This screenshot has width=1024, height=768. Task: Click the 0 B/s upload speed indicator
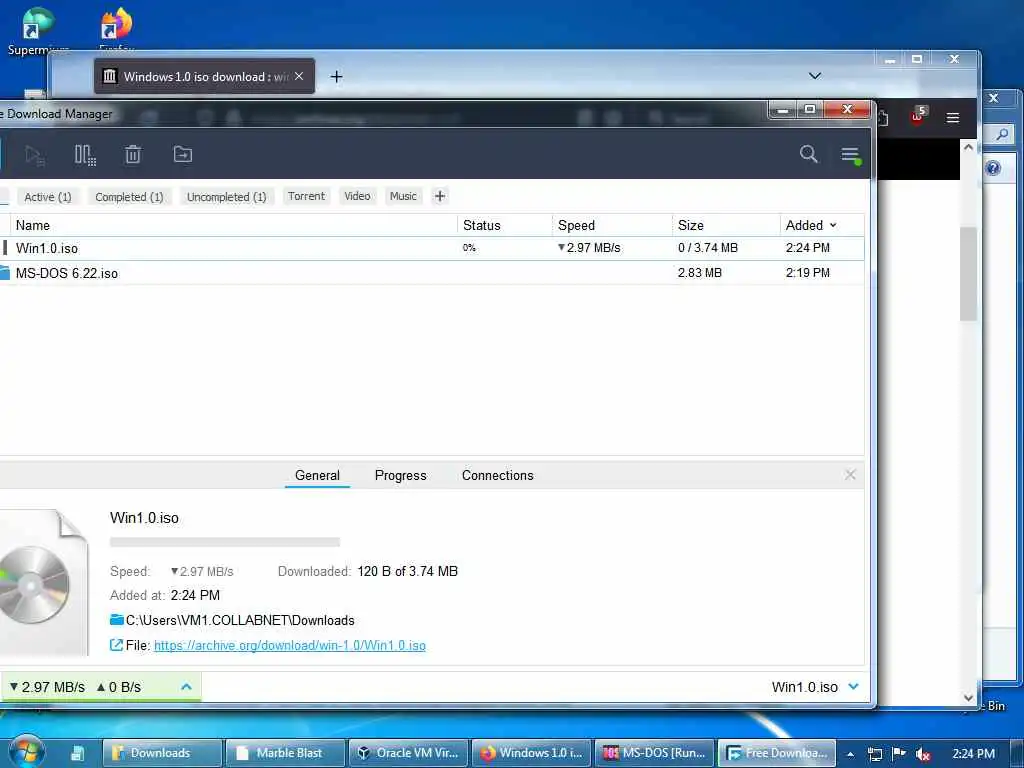(x=119, y=687)
